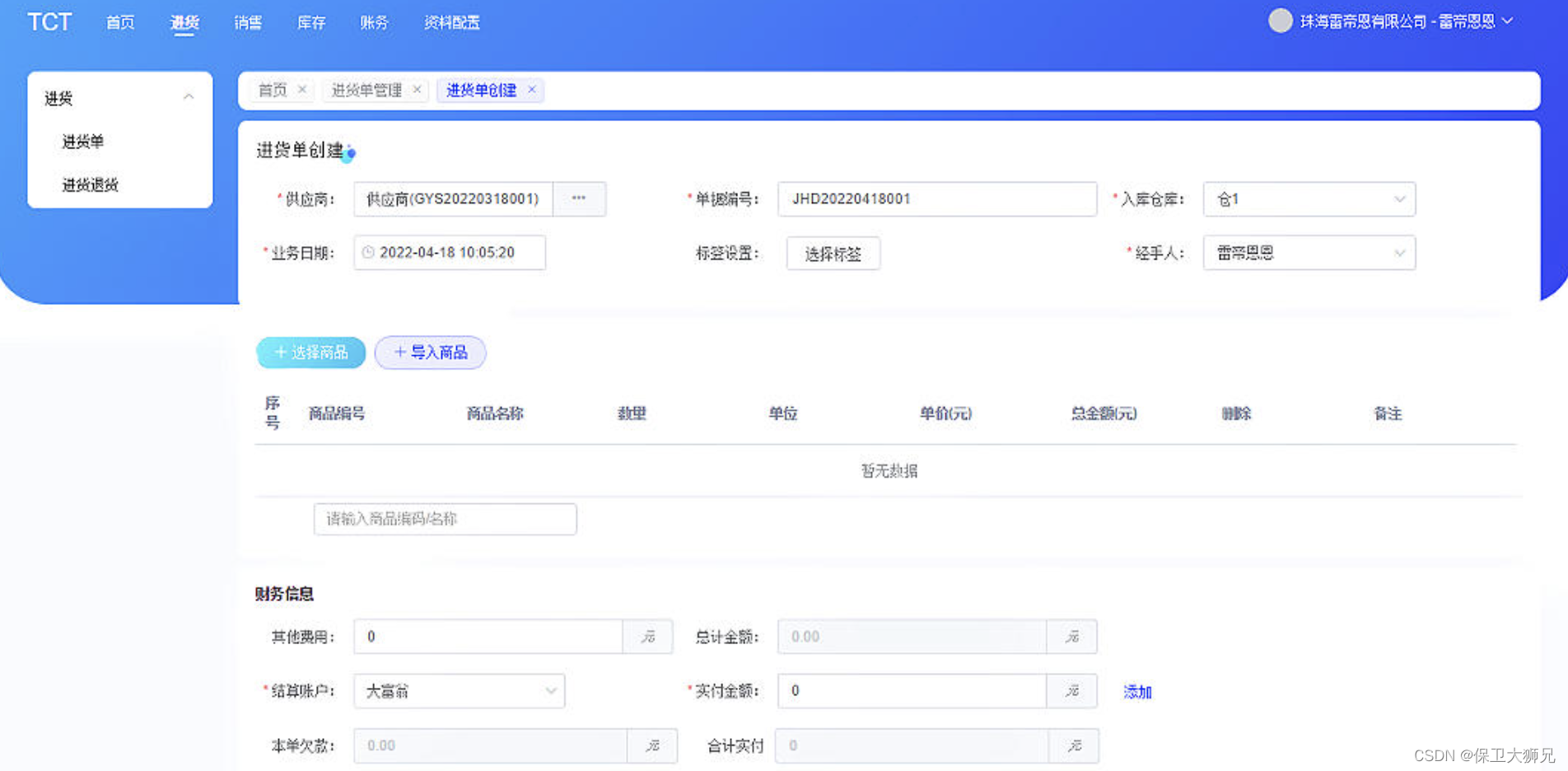1568x771 pixels.
Task: Click the clock icon in 业务日期 field
Action: coord(368,252)
